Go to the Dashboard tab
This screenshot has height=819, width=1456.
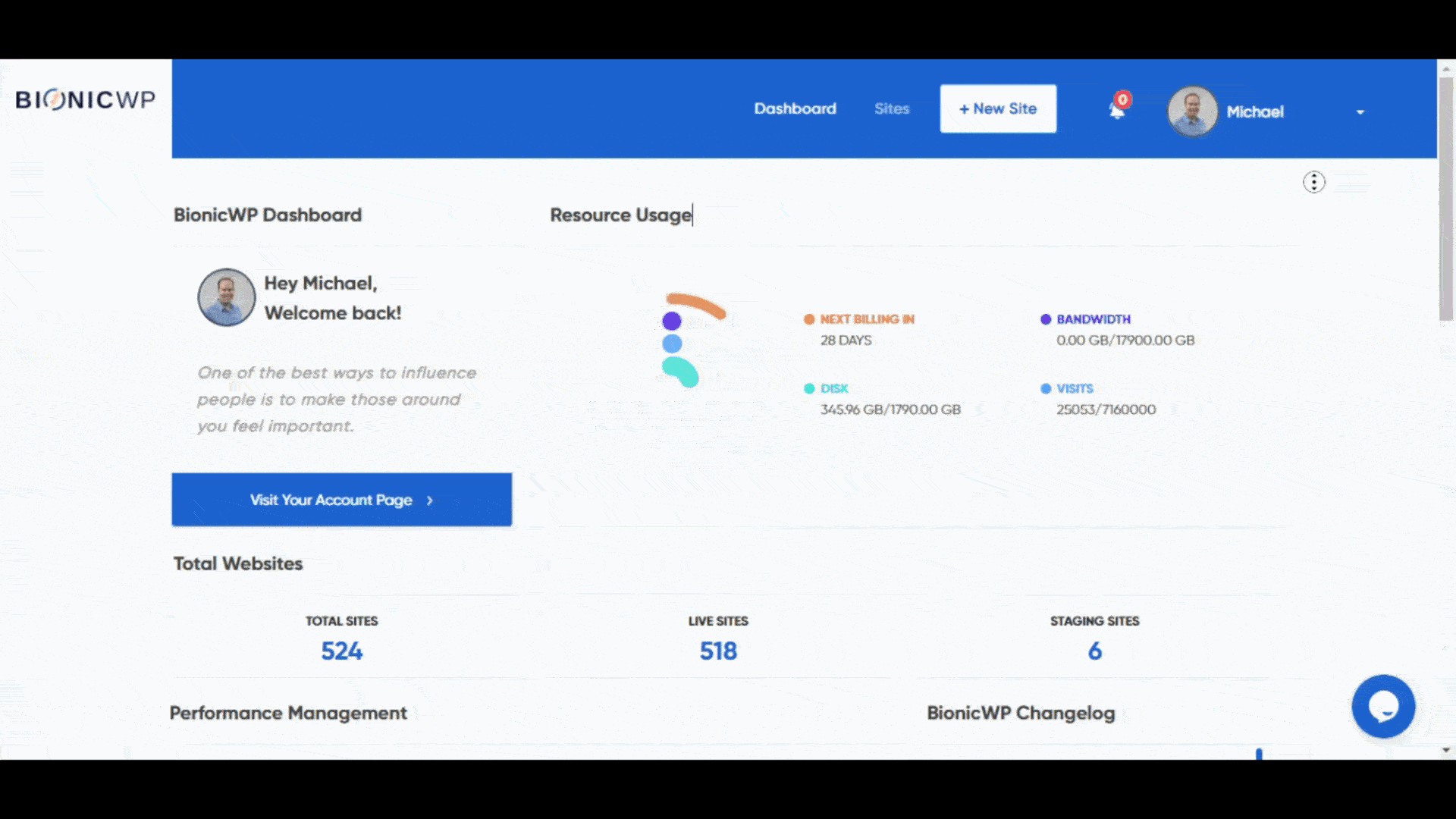[x=795, y=108]
